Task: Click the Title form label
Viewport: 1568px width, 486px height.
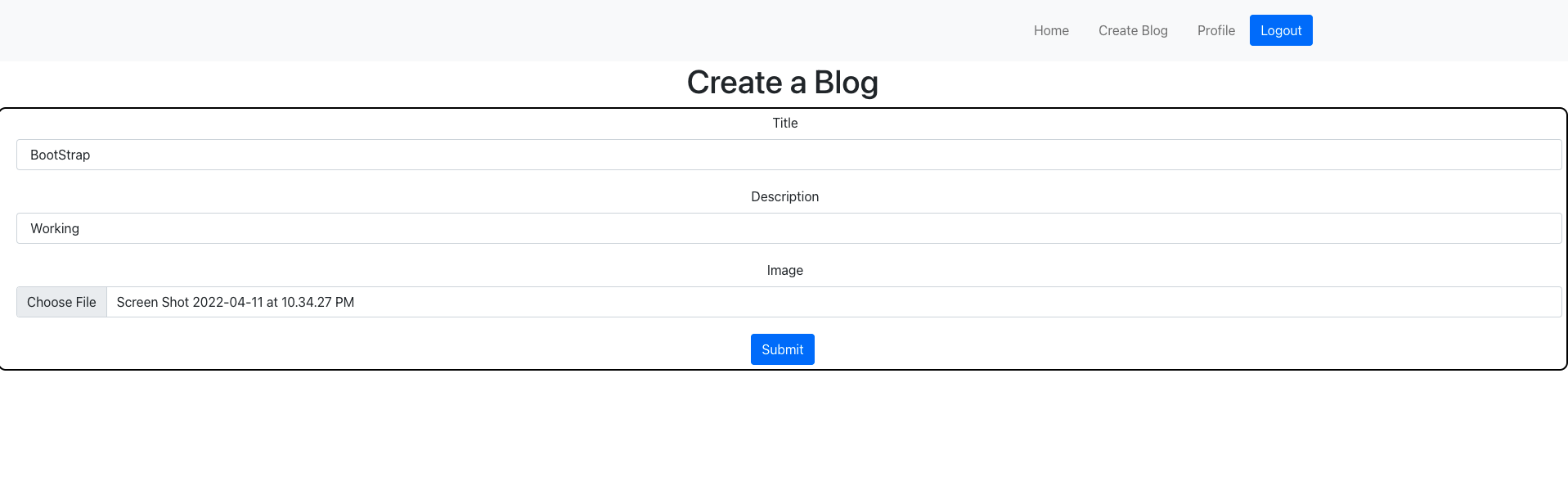Action: tap(784, 123)
